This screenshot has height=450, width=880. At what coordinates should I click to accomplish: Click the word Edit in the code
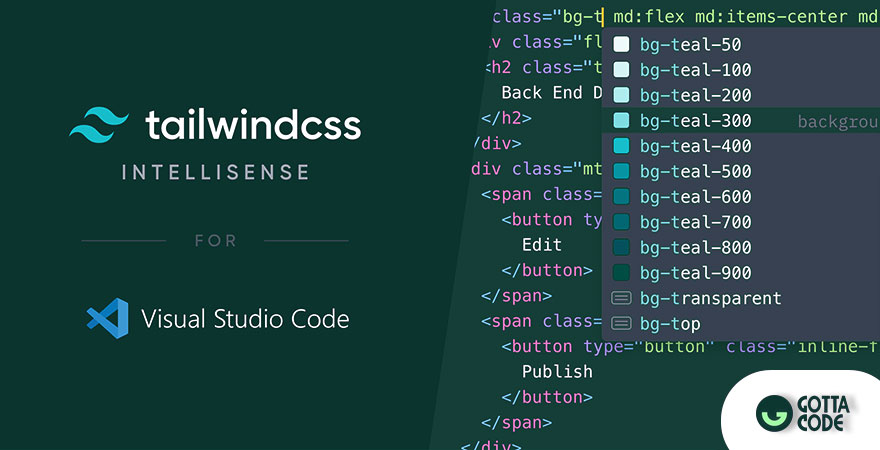coord(542,245)
